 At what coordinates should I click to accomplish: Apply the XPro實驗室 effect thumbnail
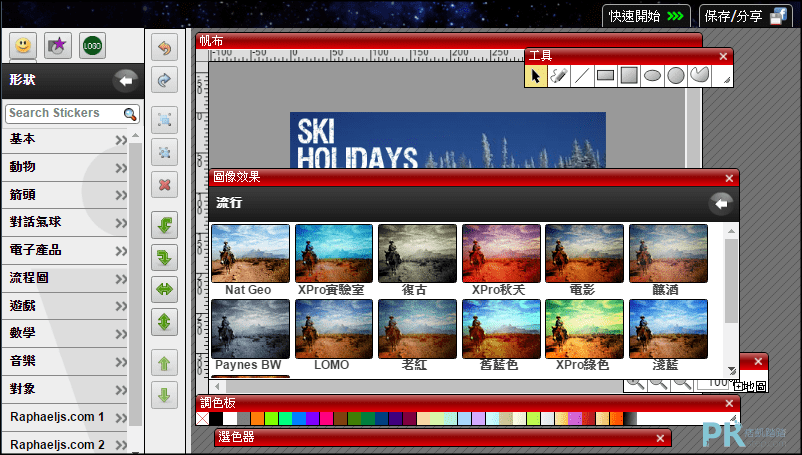333,254
